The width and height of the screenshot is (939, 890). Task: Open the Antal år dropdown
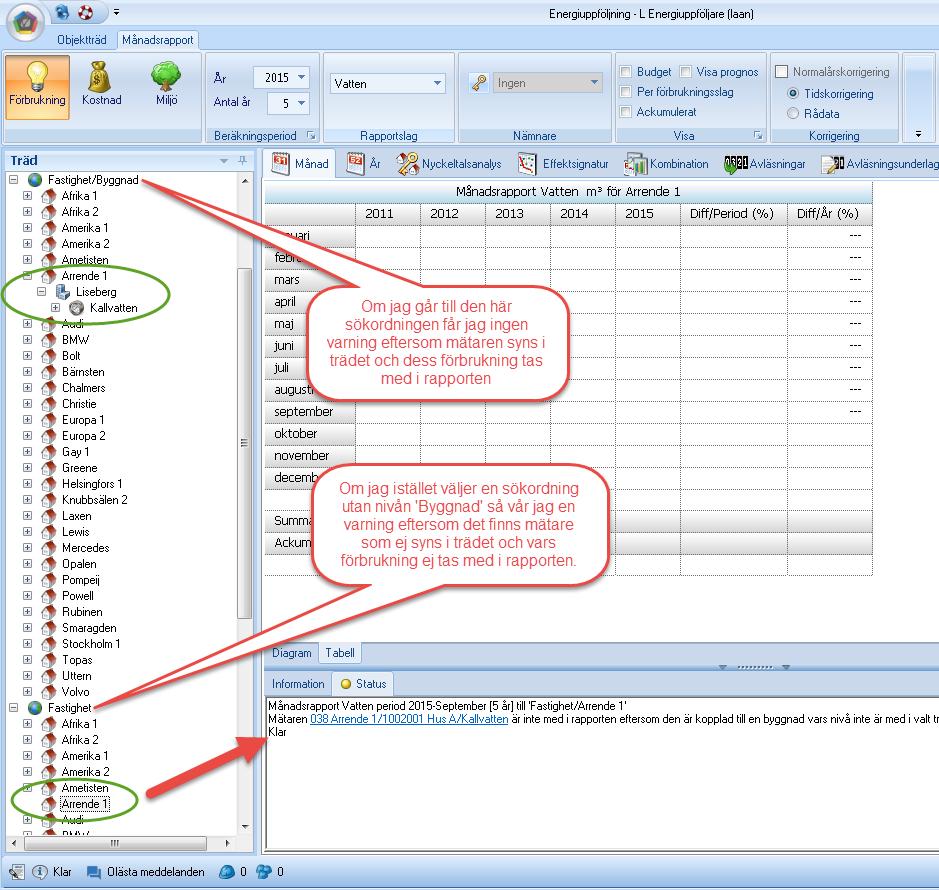click(301, 103)
